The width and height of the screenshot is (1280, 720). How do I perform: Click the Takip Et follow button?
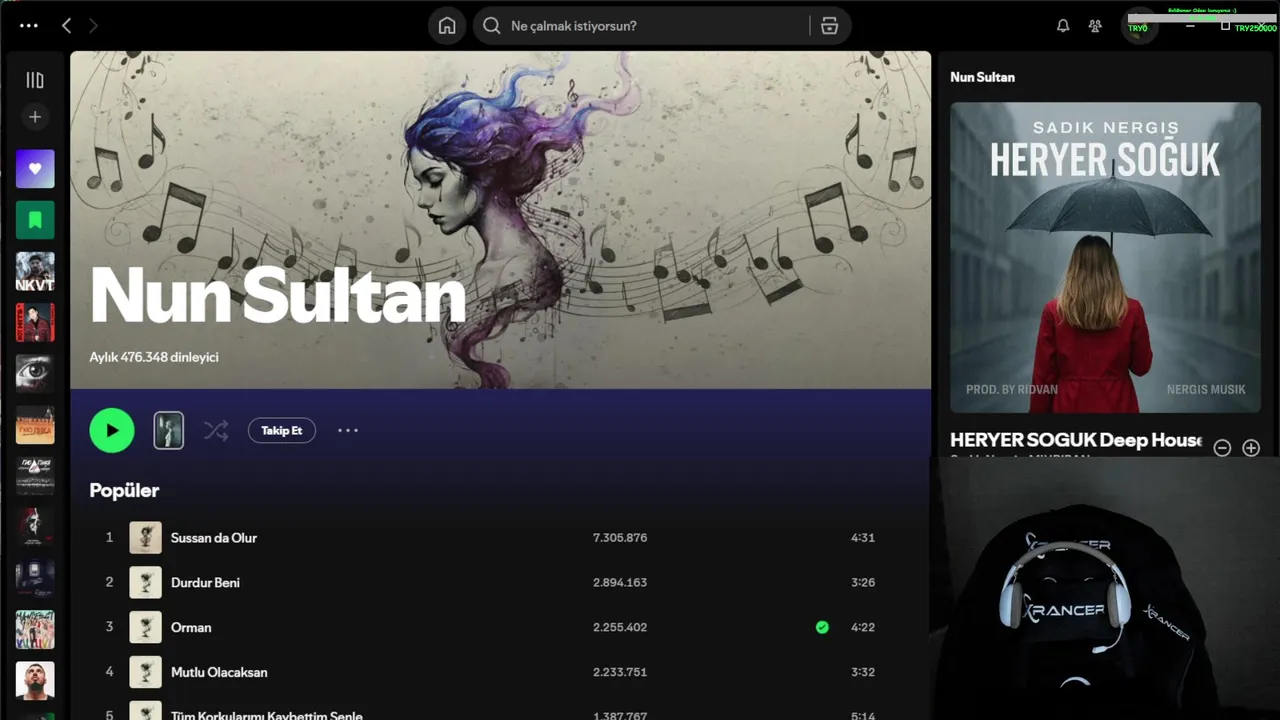(282, 430)
